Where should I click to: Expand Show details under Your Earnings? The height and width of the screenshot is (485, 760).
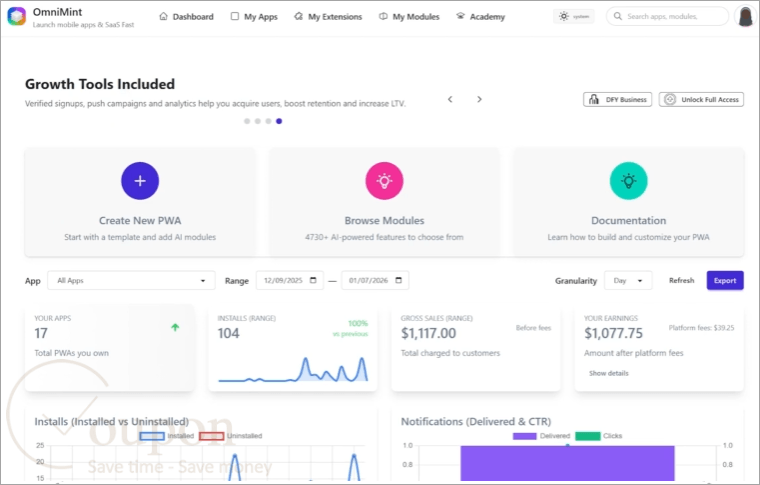609,373
